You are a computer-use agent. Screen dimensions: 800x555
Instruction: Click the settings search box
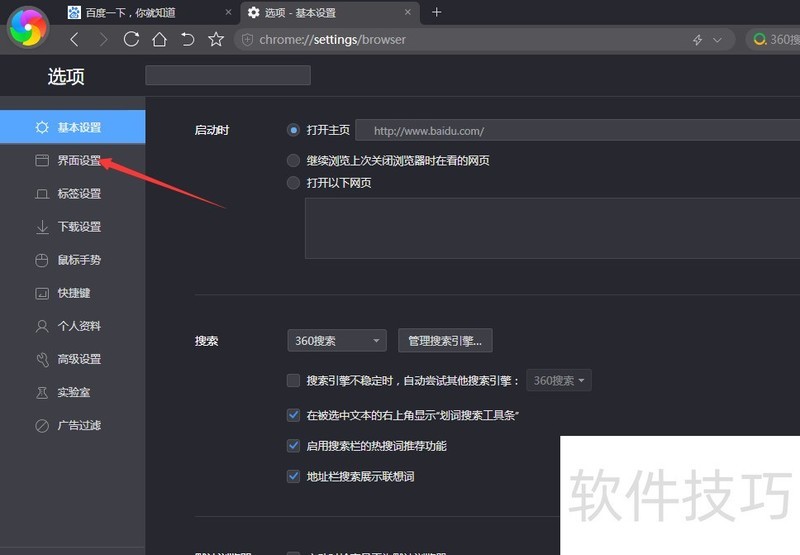pyautogui.click(x=228, y=75)
